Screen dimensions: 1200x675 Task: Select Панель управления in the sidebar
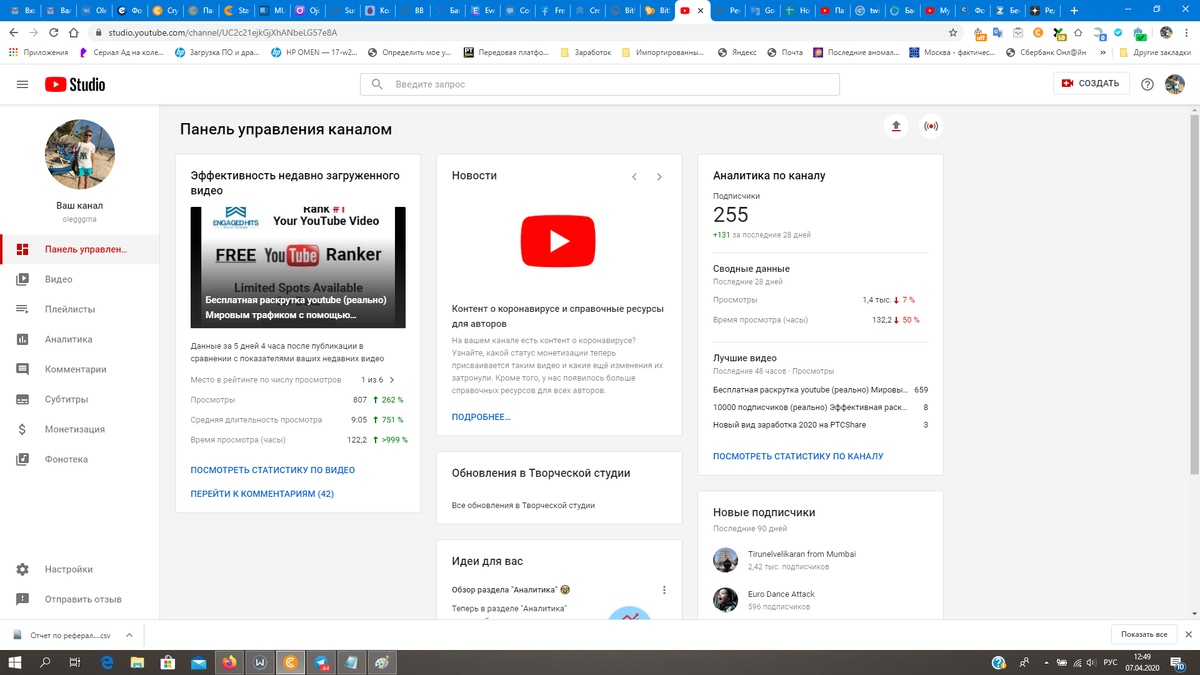(79, 249)
